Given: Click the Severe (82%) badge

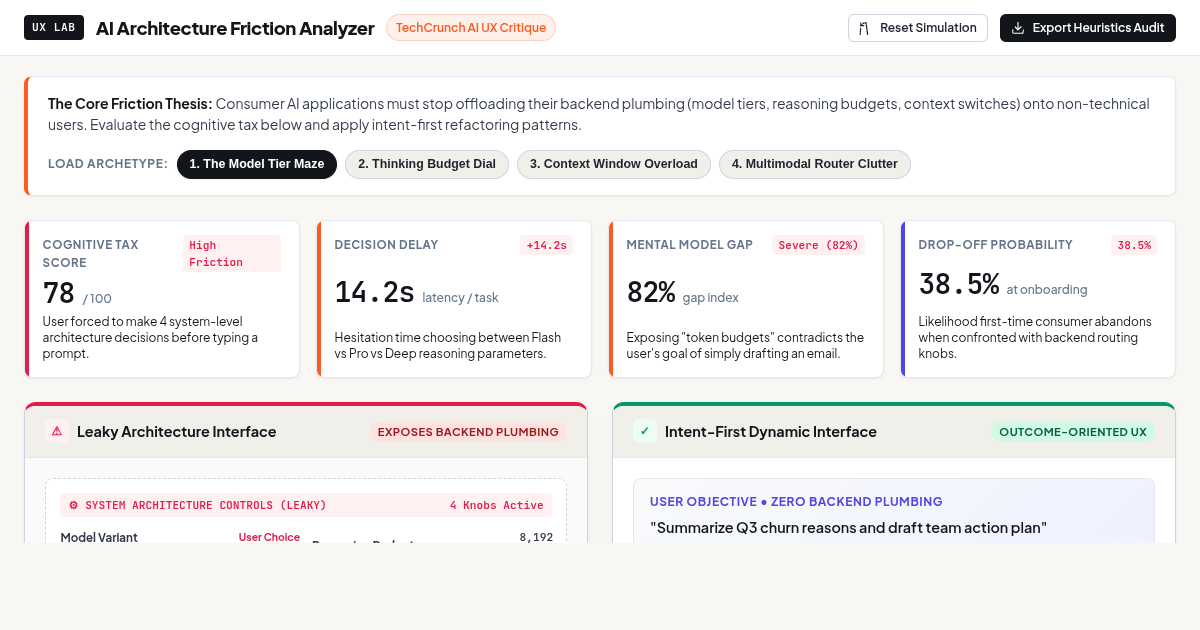Looking at the screenshot, I should [x=819, y=245].
